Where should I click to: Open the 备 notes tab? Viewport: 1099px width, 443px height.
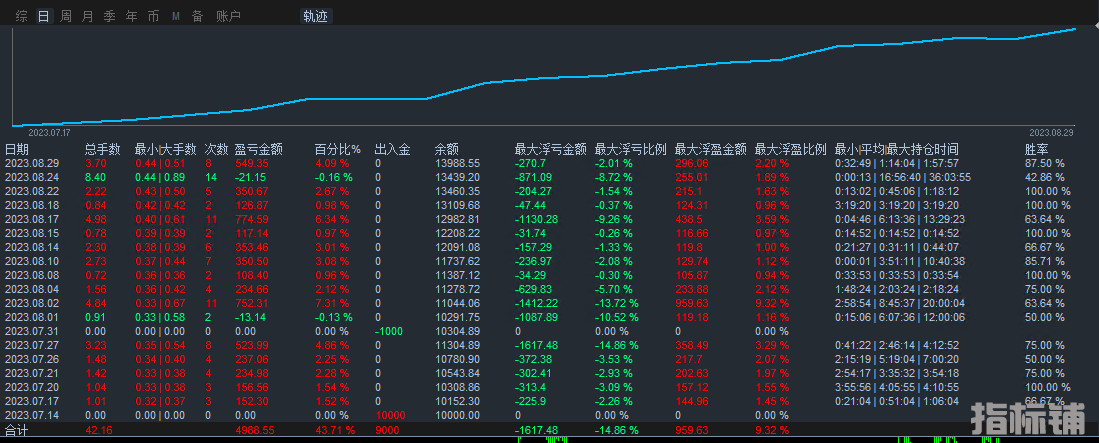point(197,16)
